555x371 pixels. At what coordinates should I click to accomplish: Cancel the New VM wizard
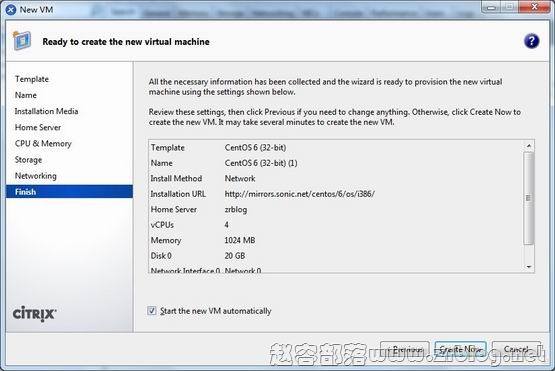click(x=516, y=349)
